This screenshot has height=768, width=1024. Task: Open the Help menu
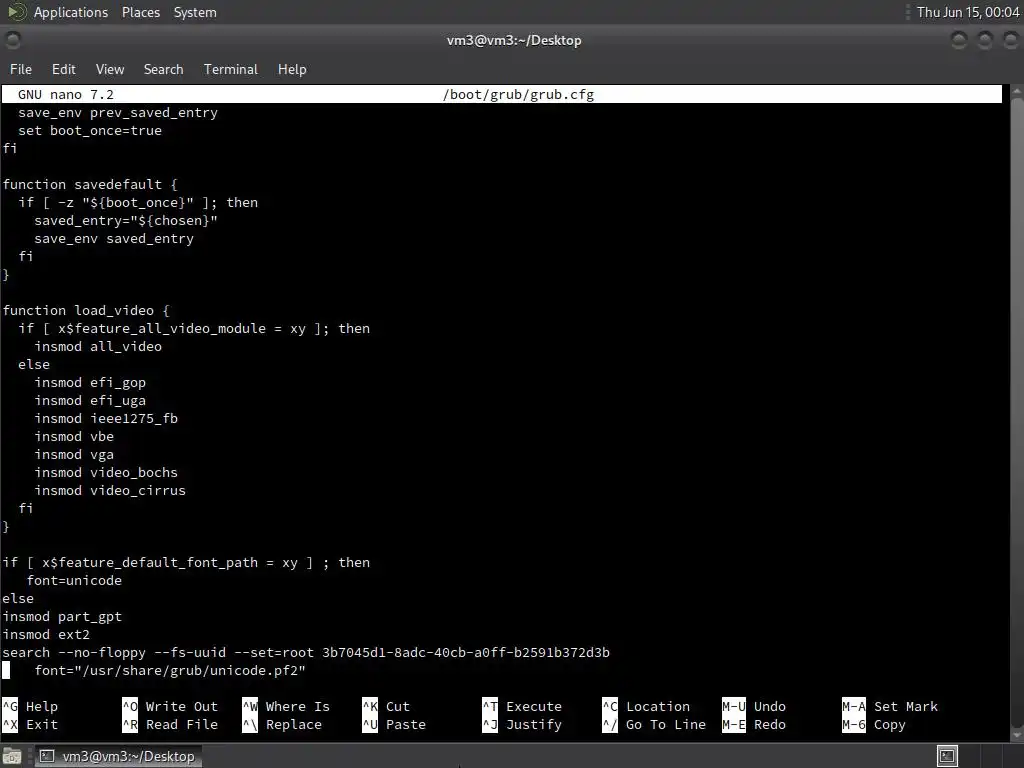click(292, 69)
